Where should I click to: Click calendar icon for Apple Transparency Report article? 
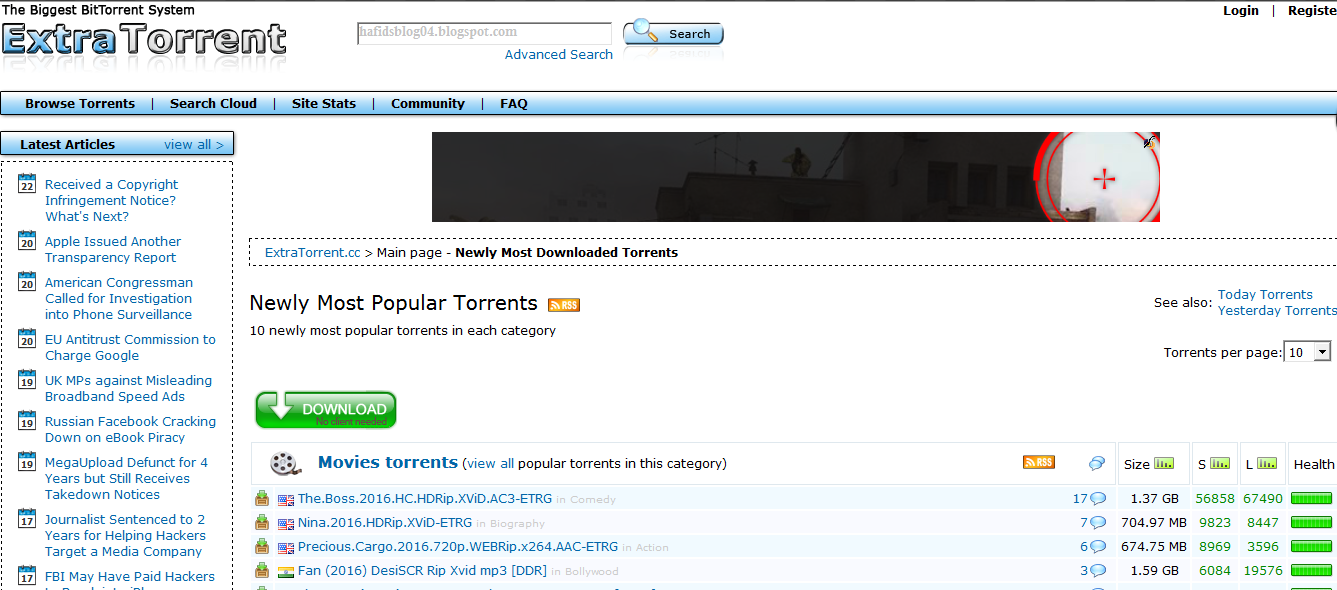click(x=27, y=240)
